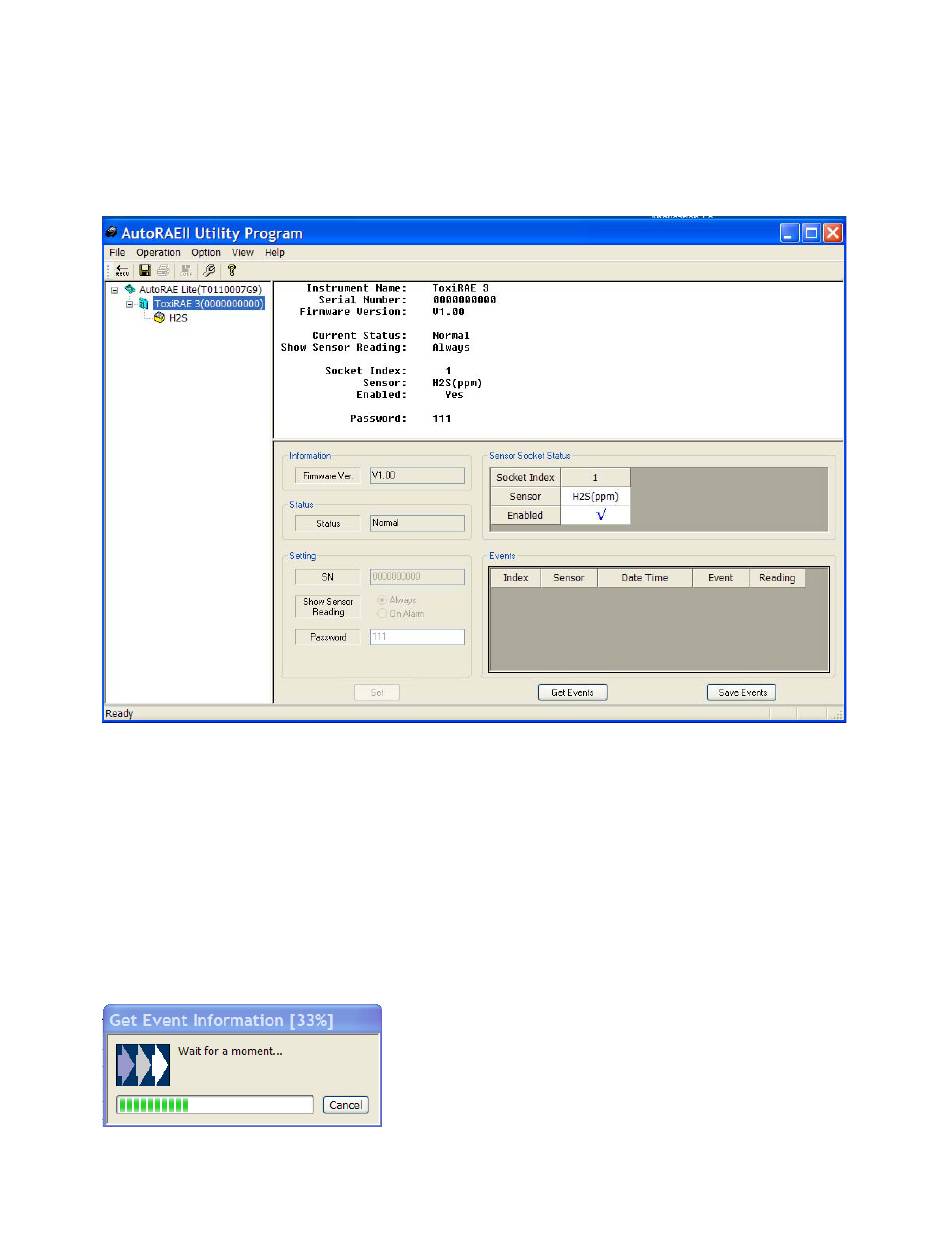Select the Always radio button

[x=380, y=600]
